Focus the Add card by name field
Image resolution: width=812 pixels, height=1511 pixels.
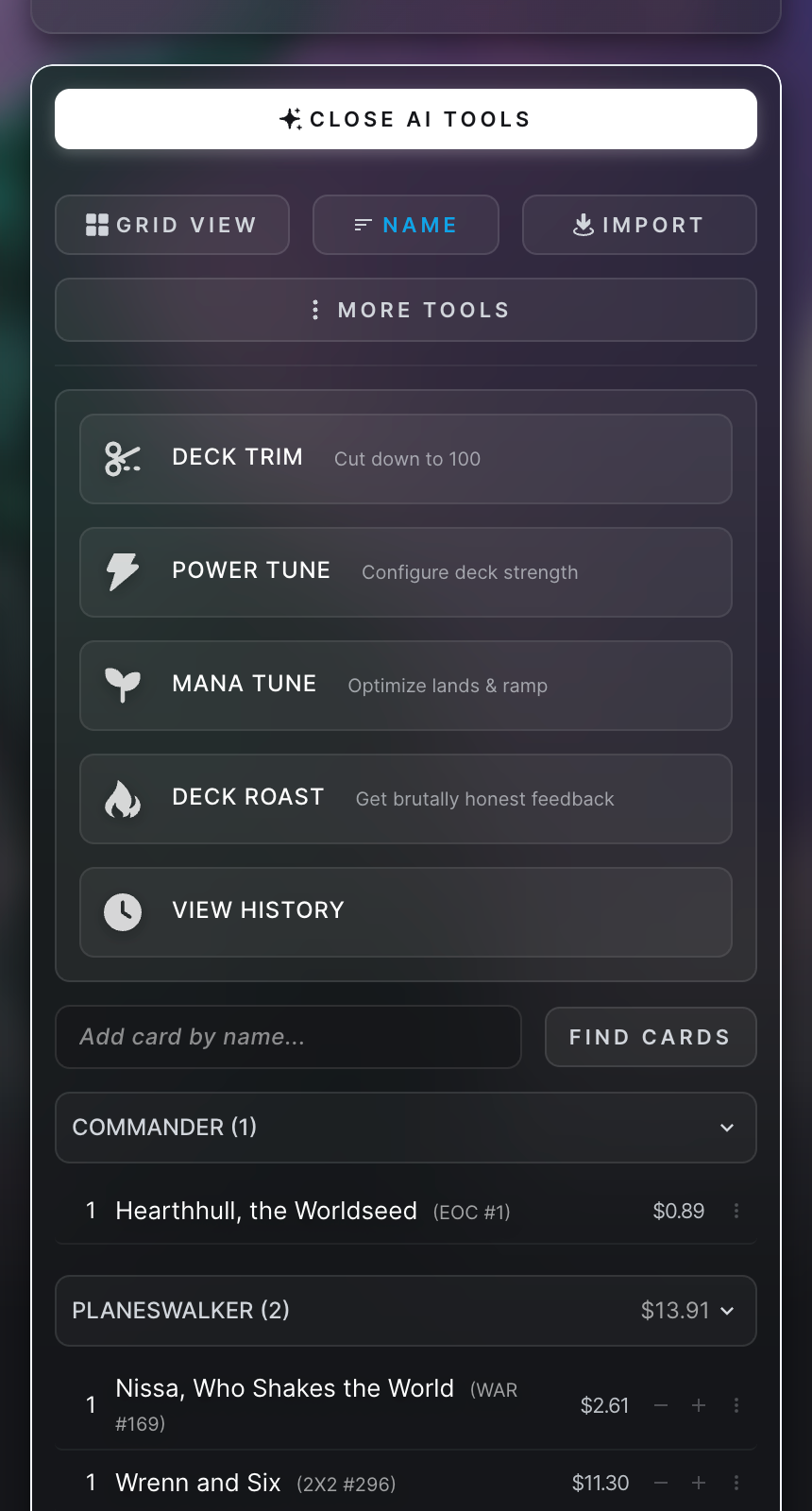(x=288, y=1037)
